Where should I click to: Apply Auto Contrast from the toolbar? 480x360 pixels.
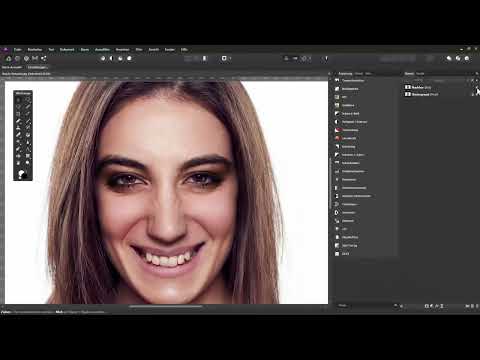click(112, 58)
